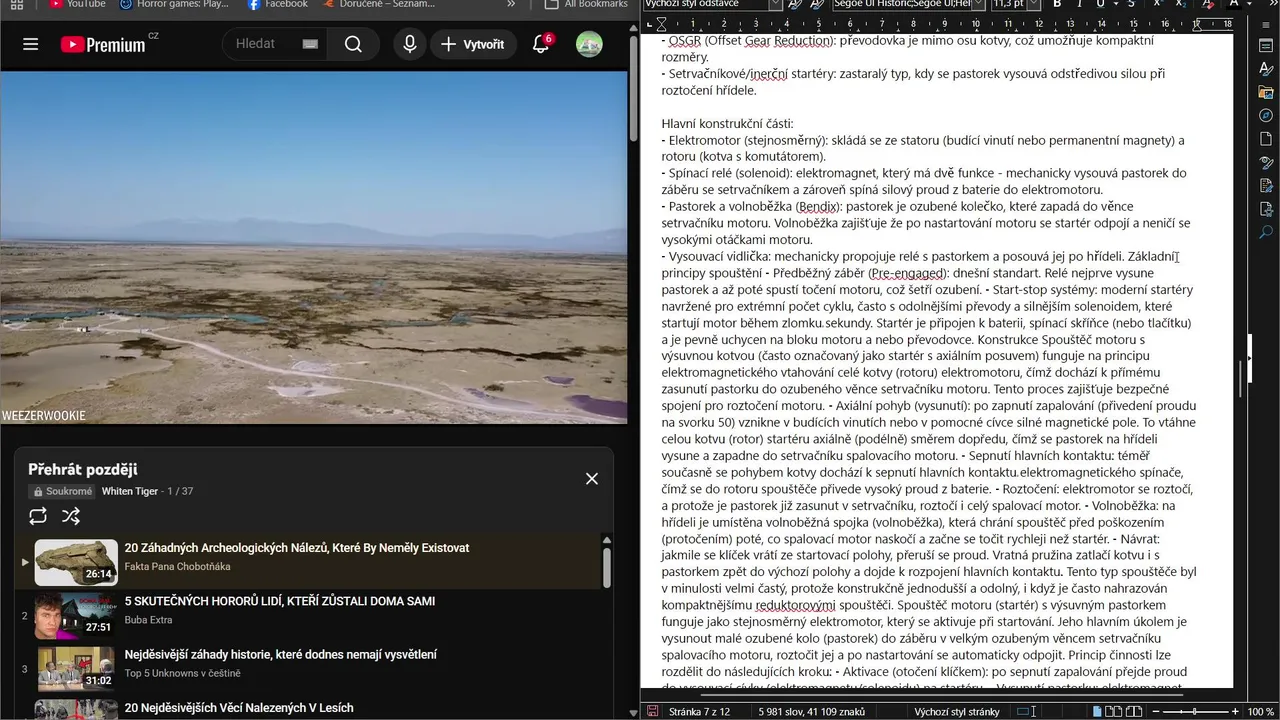Viewport: 1280px width, 720px height.
Task: Switch to book view in the status bar
Action: point(1133,712)
